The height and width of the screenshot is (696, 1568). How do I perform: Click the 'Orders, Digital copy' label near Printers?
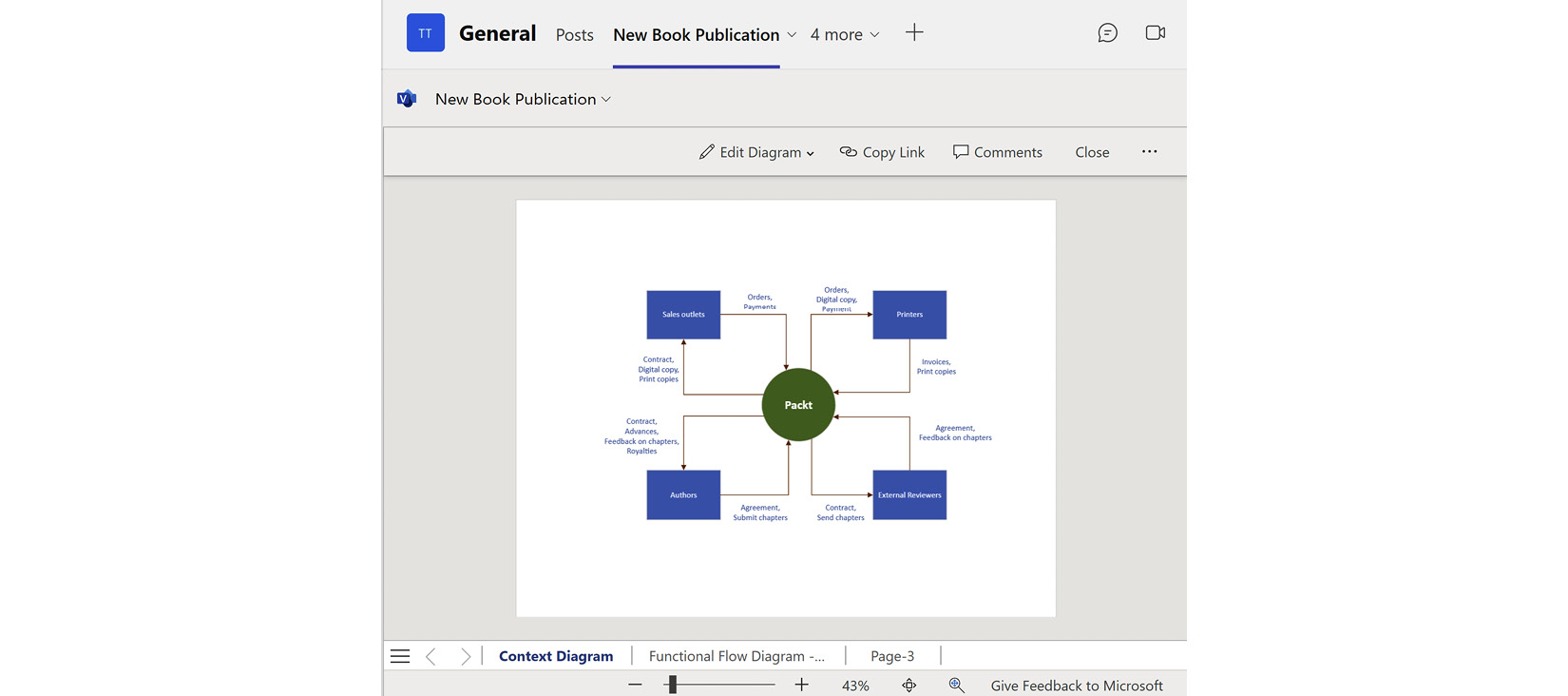tap(836, 299)
